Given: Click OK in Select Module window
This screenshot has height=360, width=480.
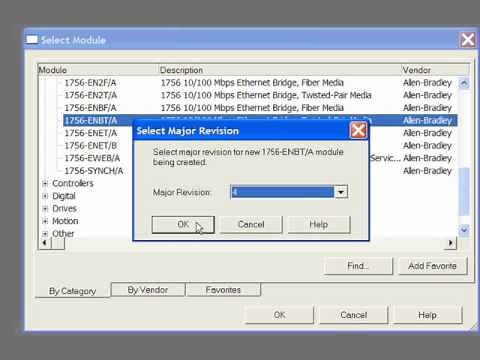Looking at the screenshot, I should tap(279, 315).
